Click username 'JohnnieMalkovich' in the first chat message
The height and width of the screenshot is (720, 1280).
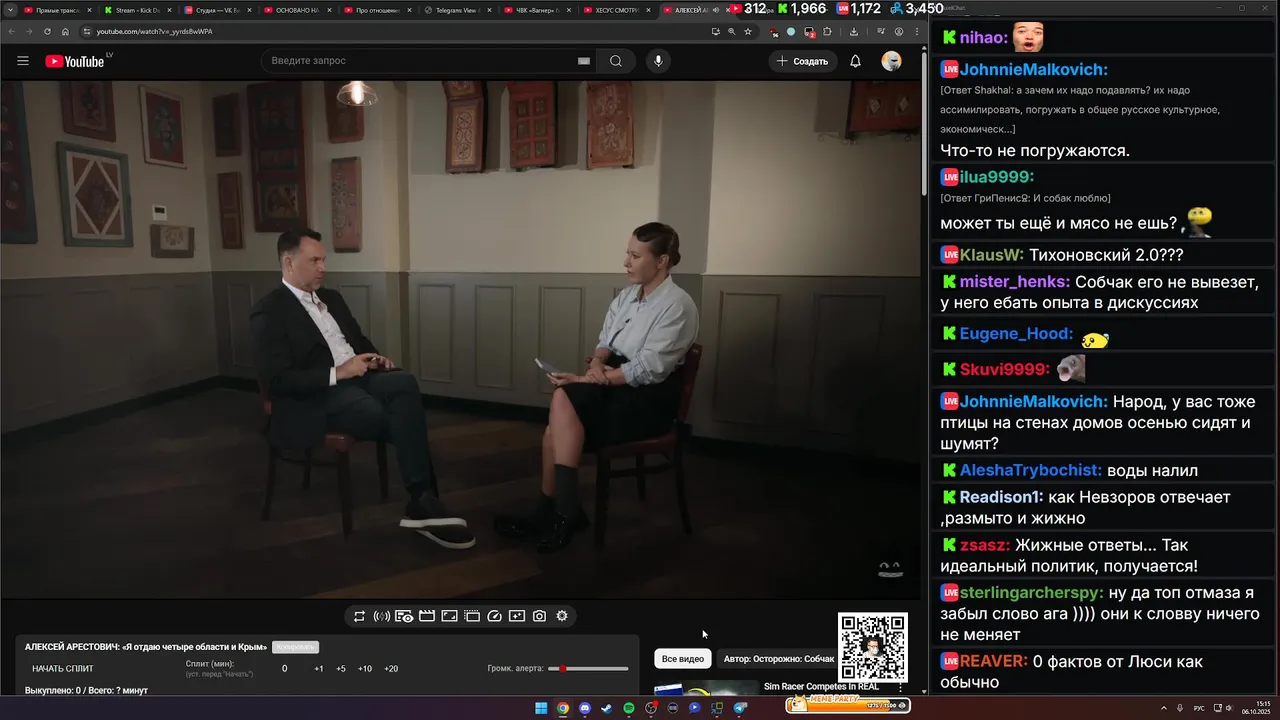1033,69
